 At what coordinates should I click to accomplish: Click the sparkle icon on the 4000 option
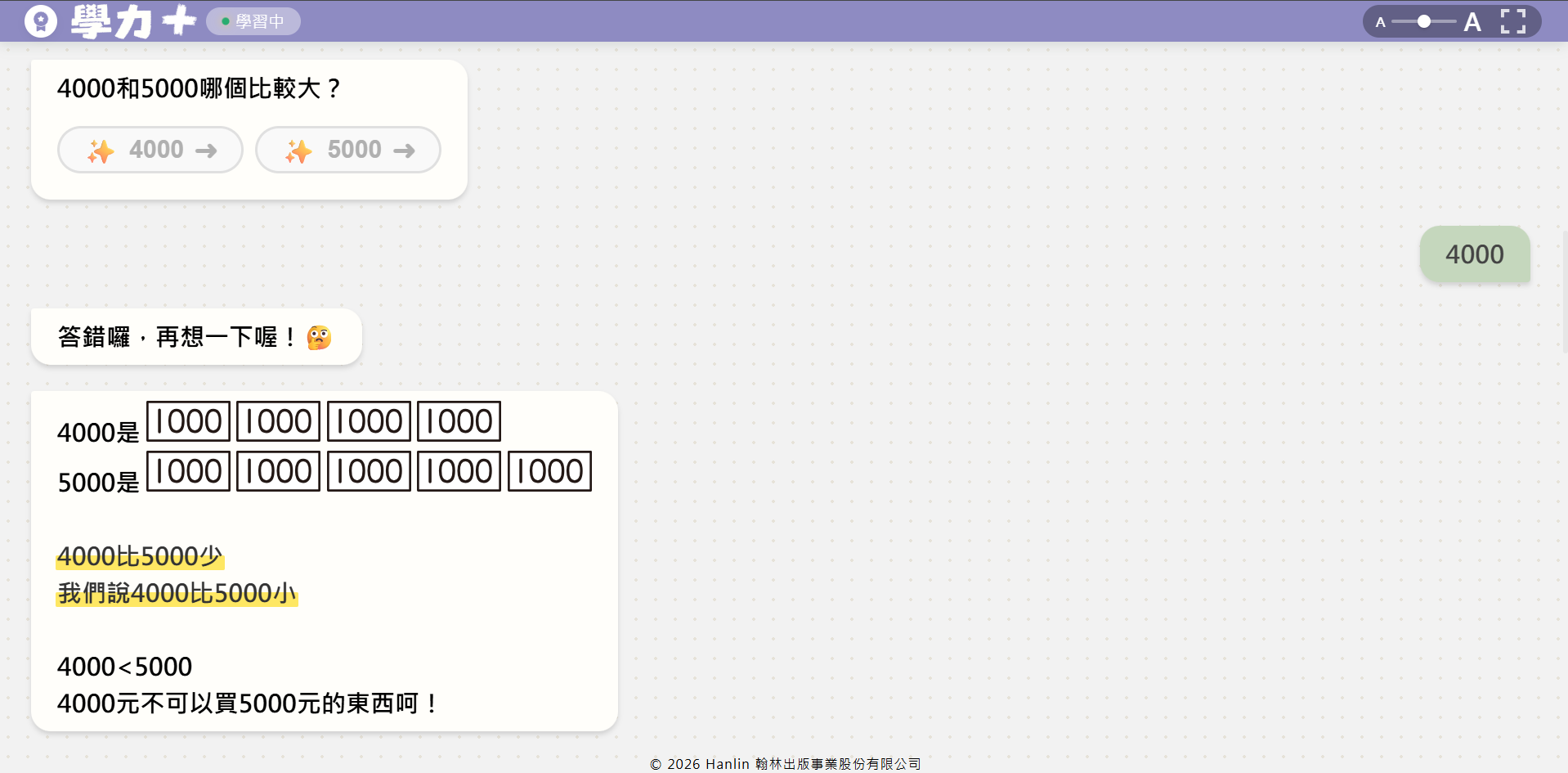tap(101, 151)
